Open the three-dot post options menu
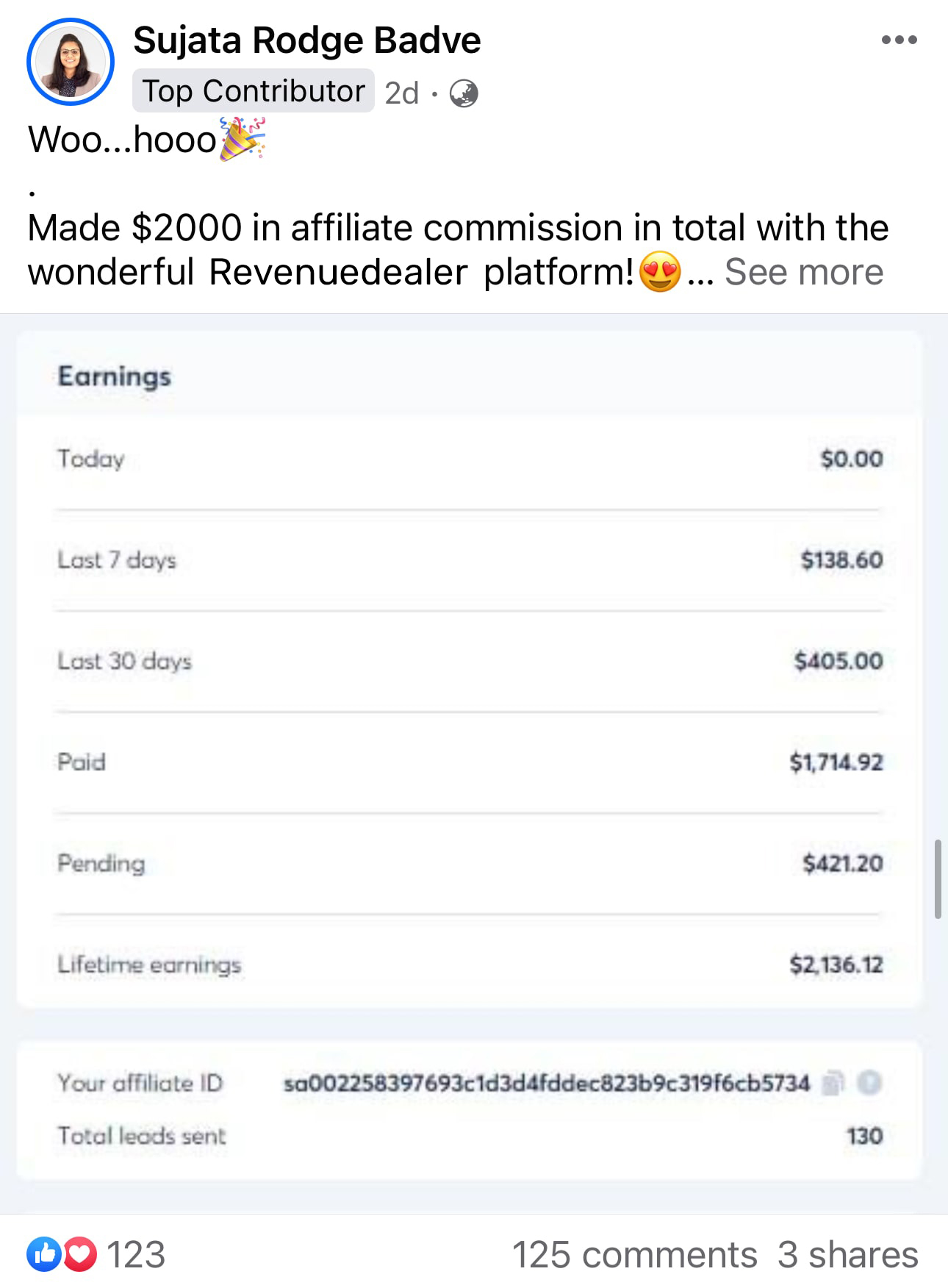948x1288 pixels. pos(899,40)
